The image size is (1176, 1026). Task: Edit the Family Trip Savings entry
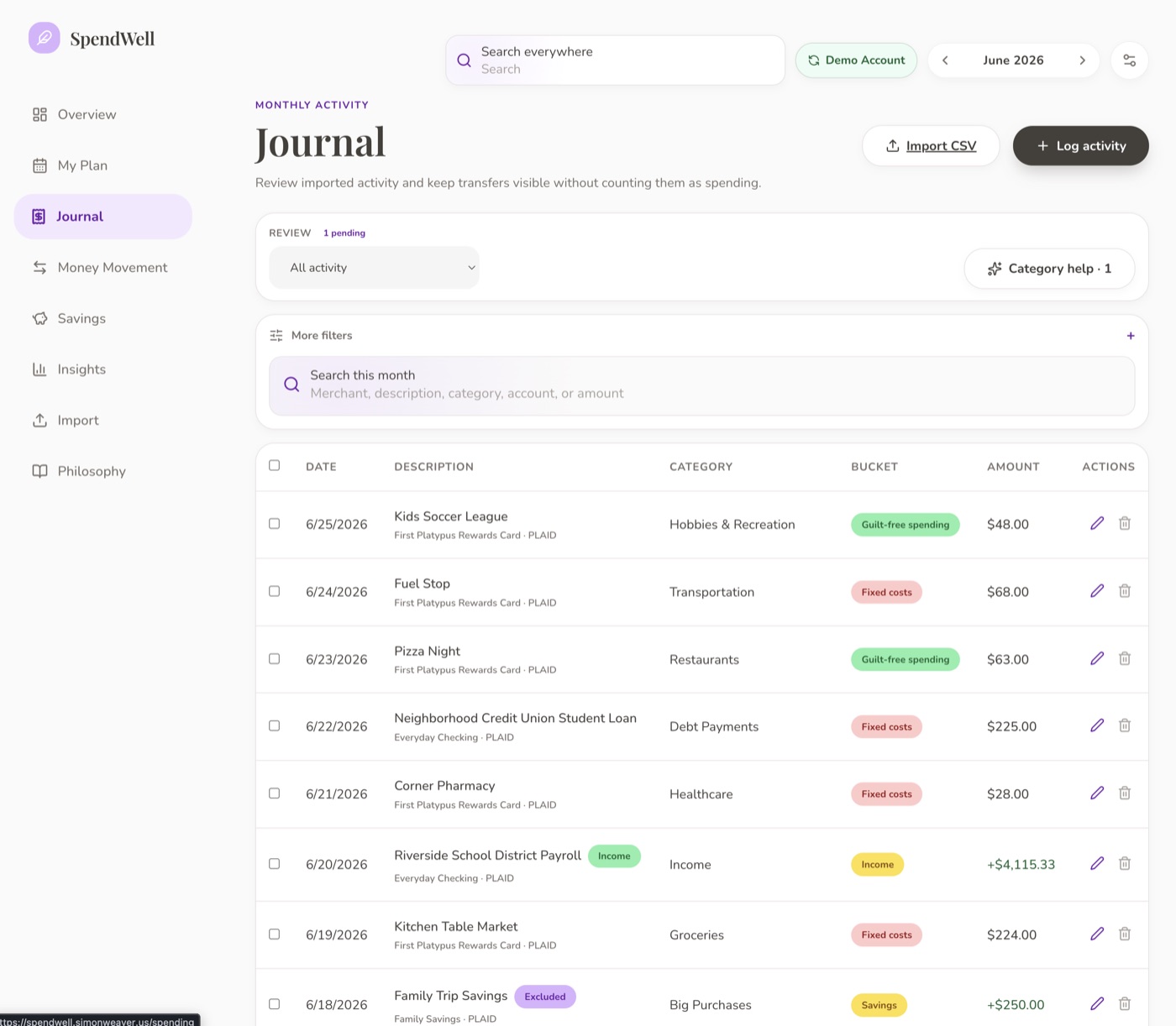[x=1097, y=1004]
